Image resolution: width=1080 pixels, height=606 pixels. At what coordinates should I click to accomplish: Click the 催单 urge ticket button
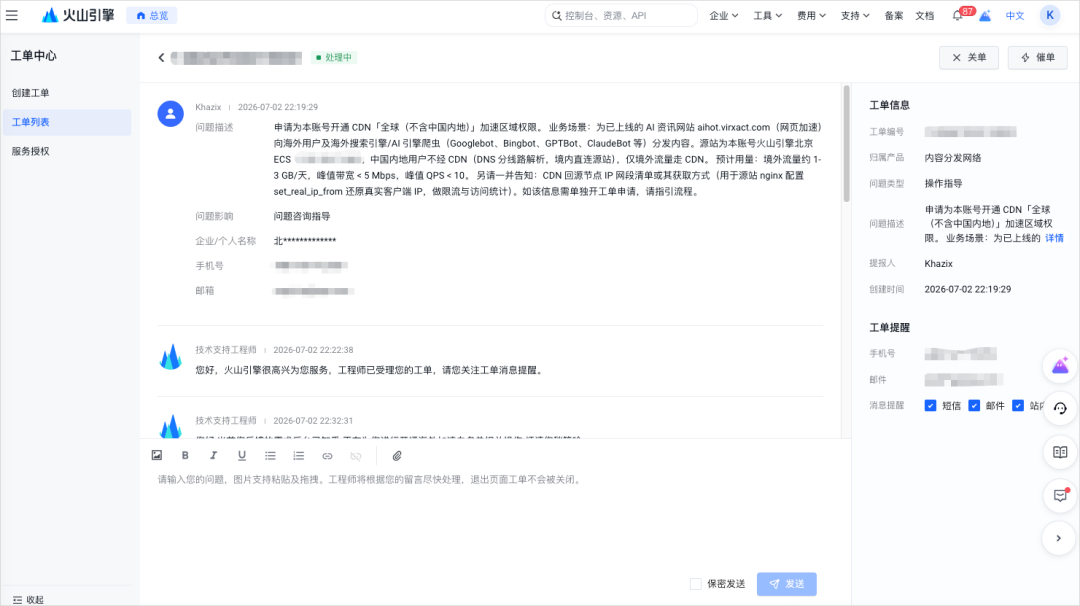pyautogui.click(x=1038, y=58)
